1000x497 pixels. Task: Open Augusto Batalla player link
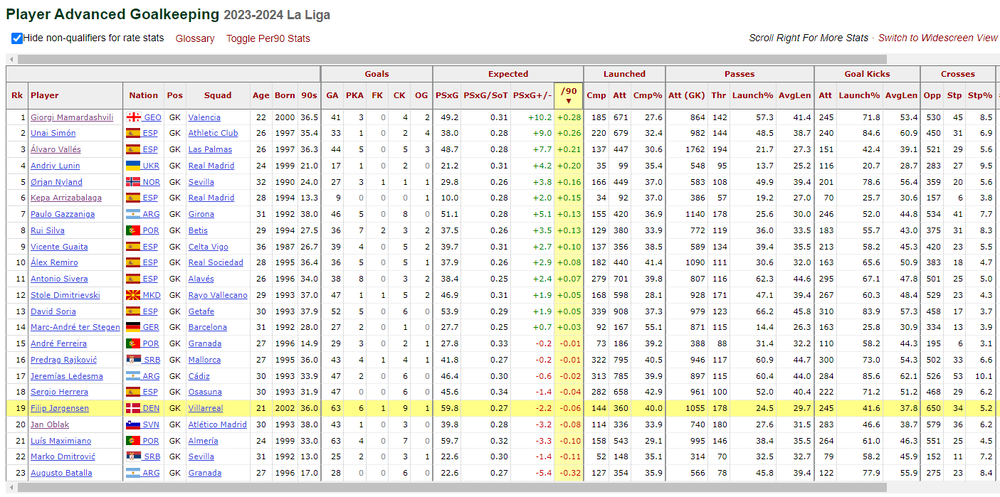[61, 473]
